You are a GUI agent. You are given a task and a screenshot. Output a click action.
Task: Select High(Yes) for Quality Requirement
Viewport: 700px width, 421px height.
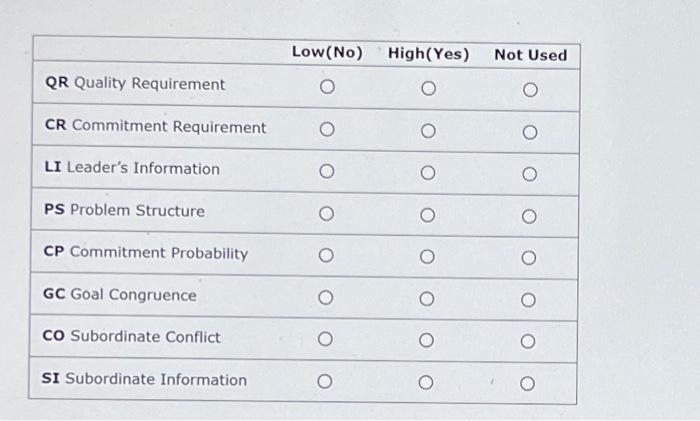(x=429, y=88)
